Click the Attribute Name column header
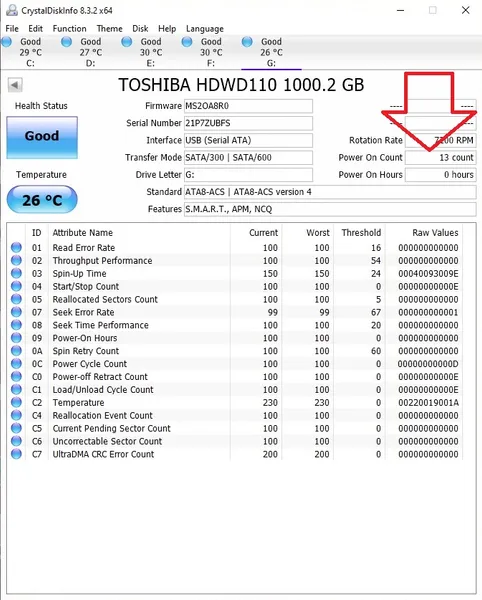The image size is (482, 600). click(83, 233)
